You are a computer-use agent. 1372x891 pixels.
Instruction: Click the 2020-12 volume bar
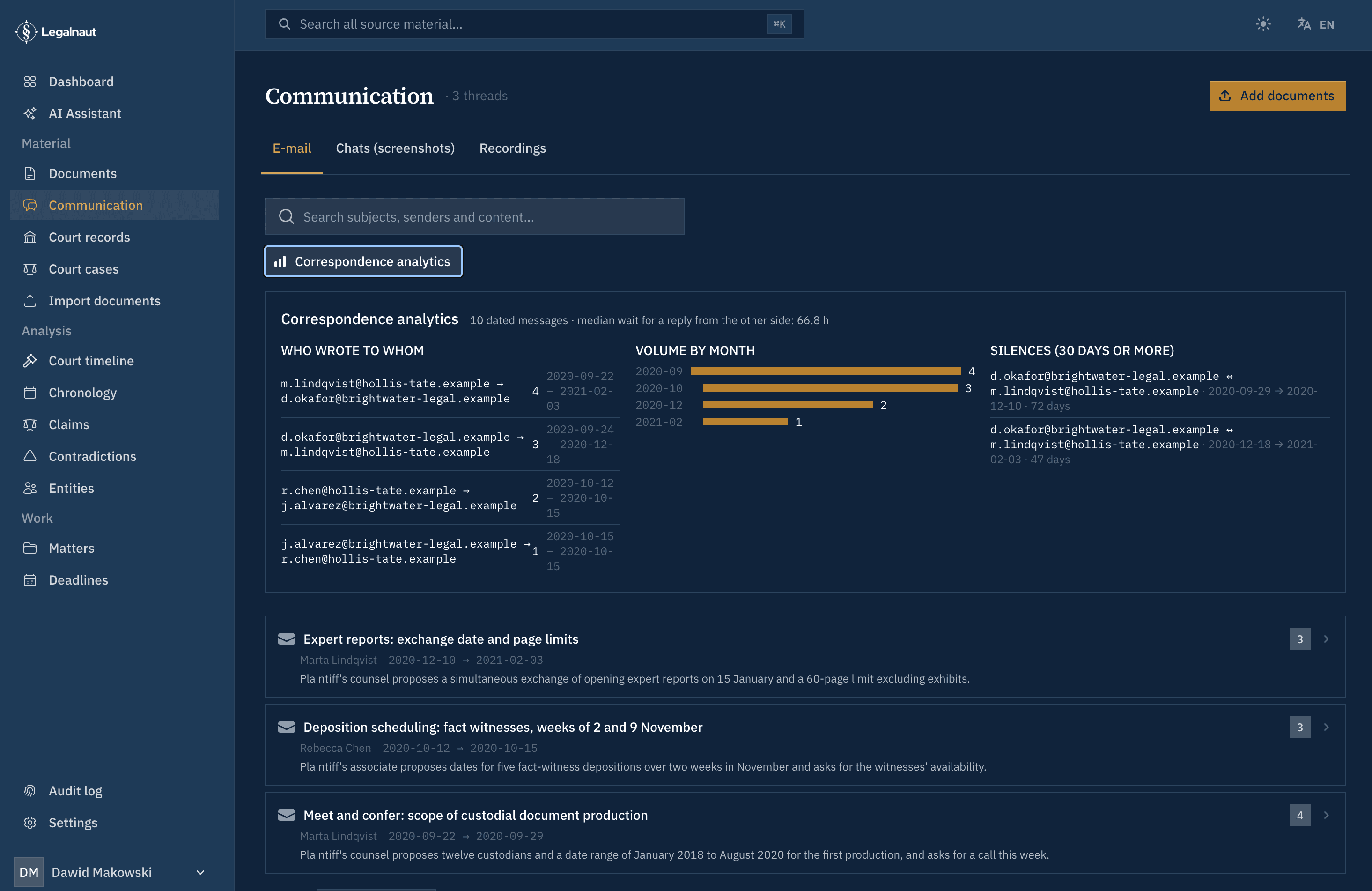click(x=788, y=405)
